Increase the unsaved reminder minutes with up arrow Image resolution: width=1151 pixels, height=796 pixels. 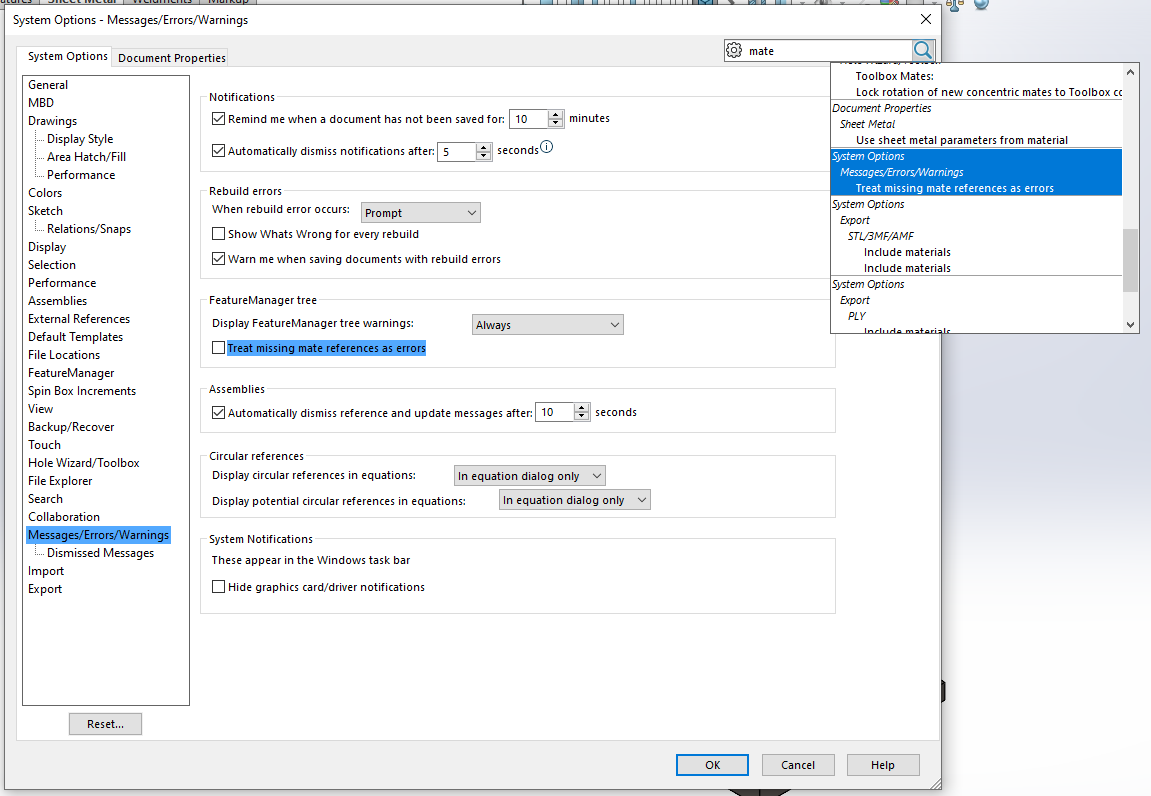pos(557,114)
